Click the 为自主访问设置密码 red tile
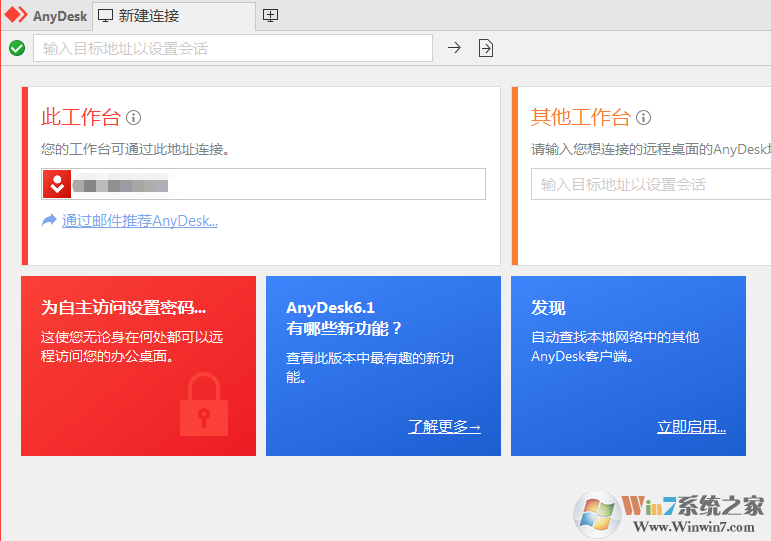771x541 pixels. [124, 308]
